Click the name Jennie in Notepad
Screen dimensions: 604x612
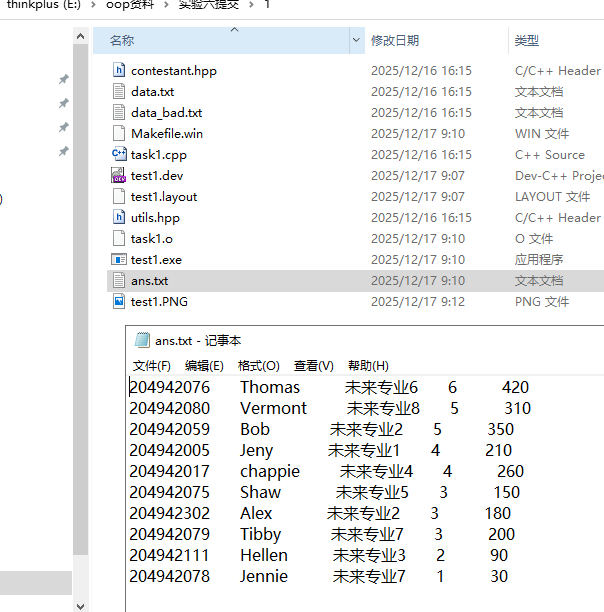[264, 576]
